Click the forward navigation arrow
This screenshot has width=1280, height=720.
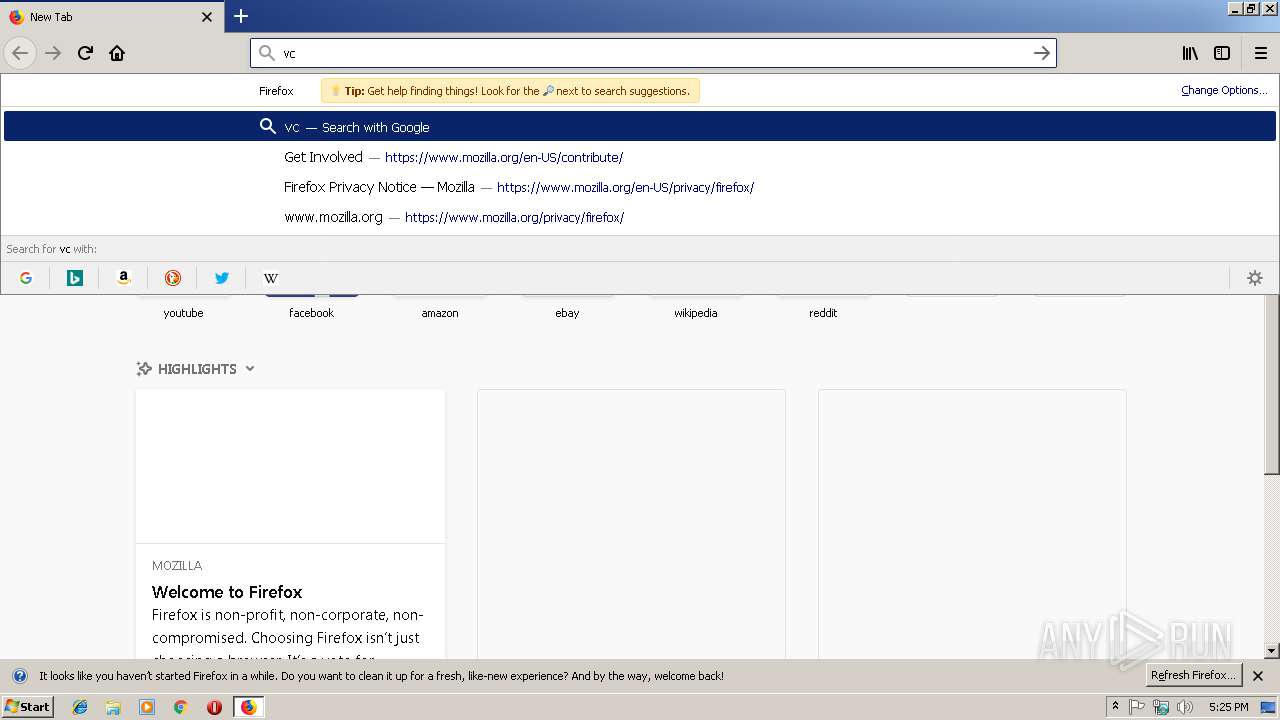(x=53, y=53)
